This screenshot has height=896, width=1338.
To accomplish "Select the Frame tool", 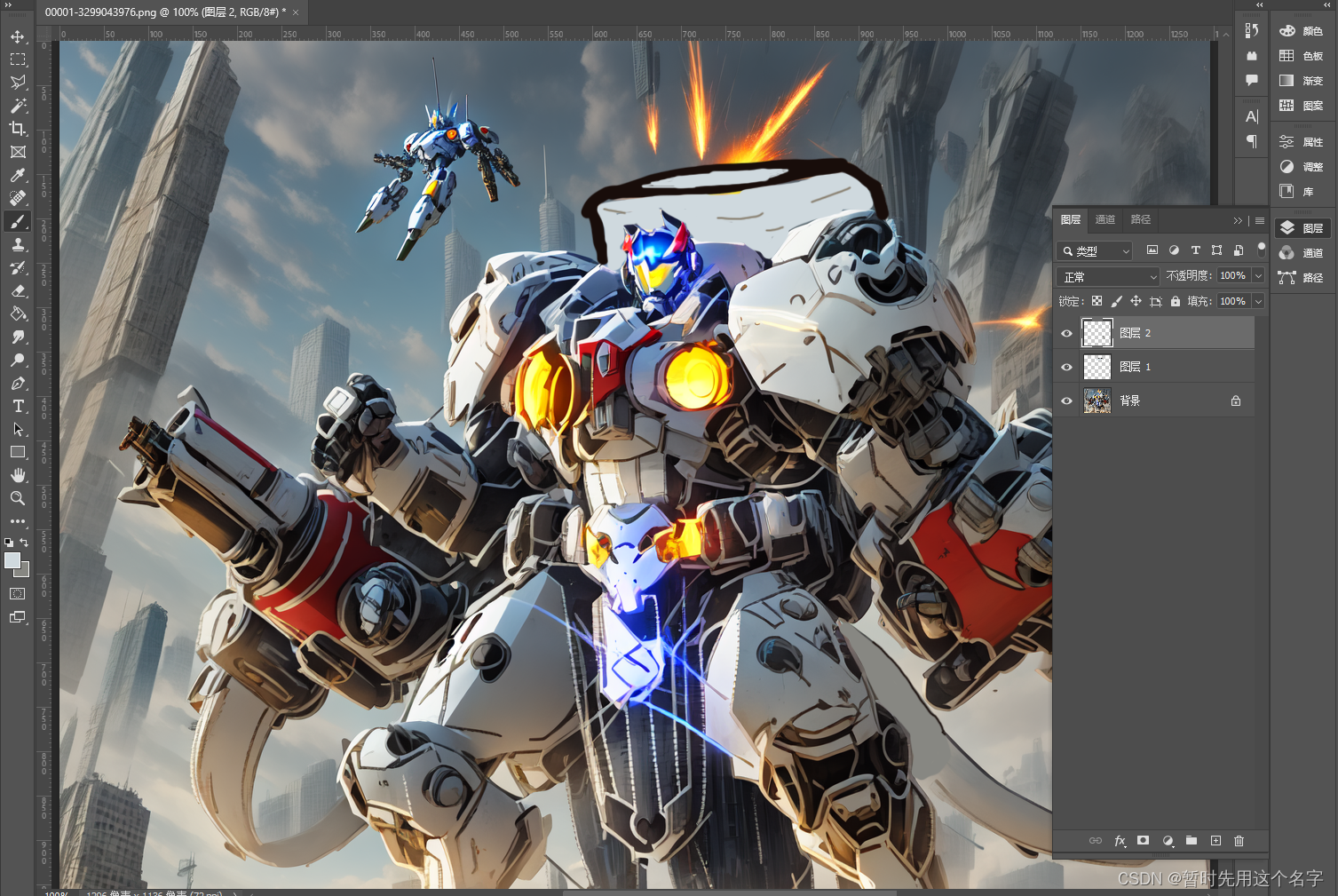I will click(x=18, y=152).
